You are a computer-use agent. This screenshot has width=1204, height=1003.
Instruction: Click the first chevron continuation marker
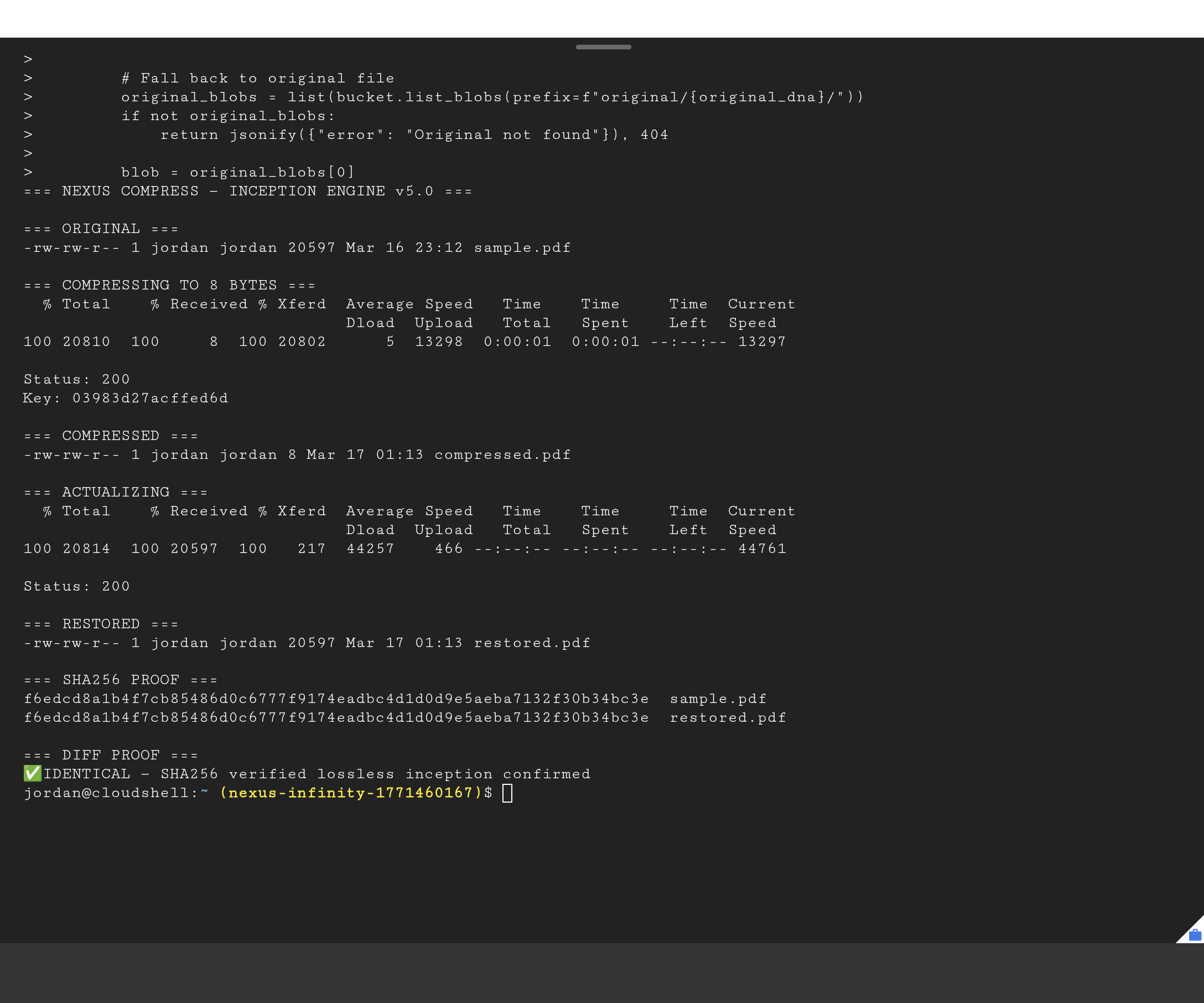click(29, 58)
